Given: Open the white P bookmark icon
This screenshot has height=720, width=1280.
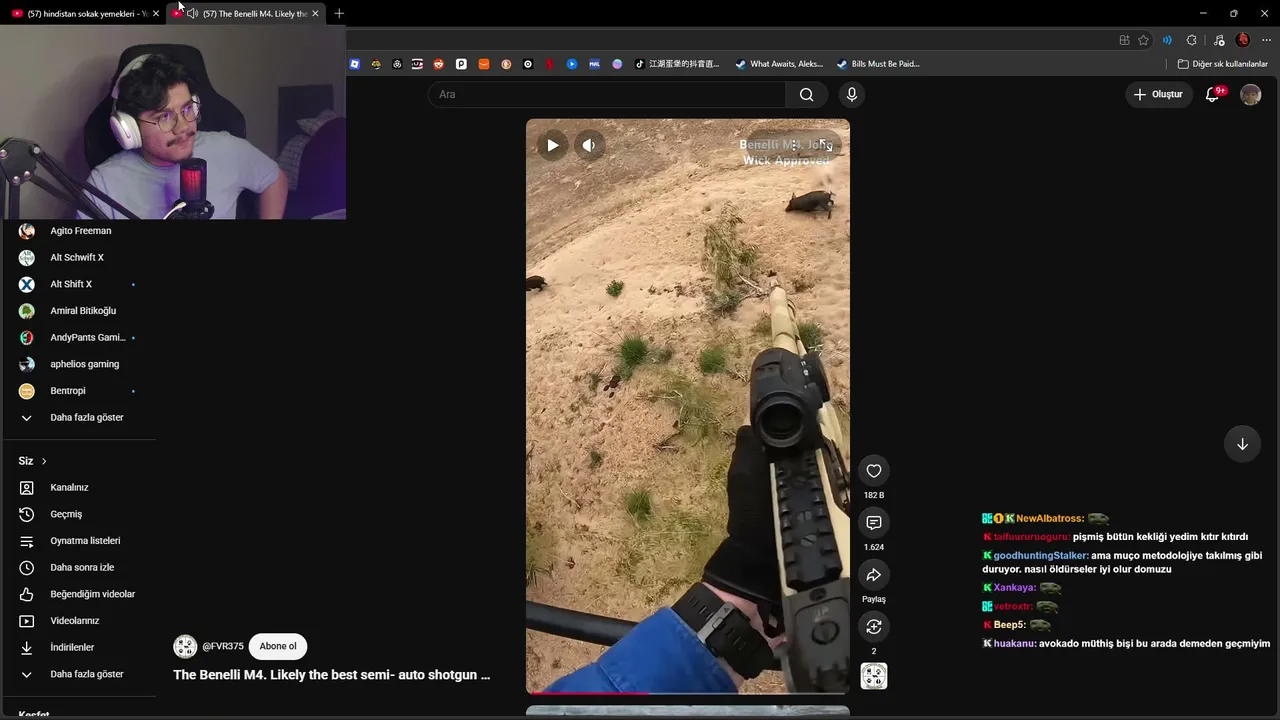Looking at the screenshot, I should click(x=461, y=64).
